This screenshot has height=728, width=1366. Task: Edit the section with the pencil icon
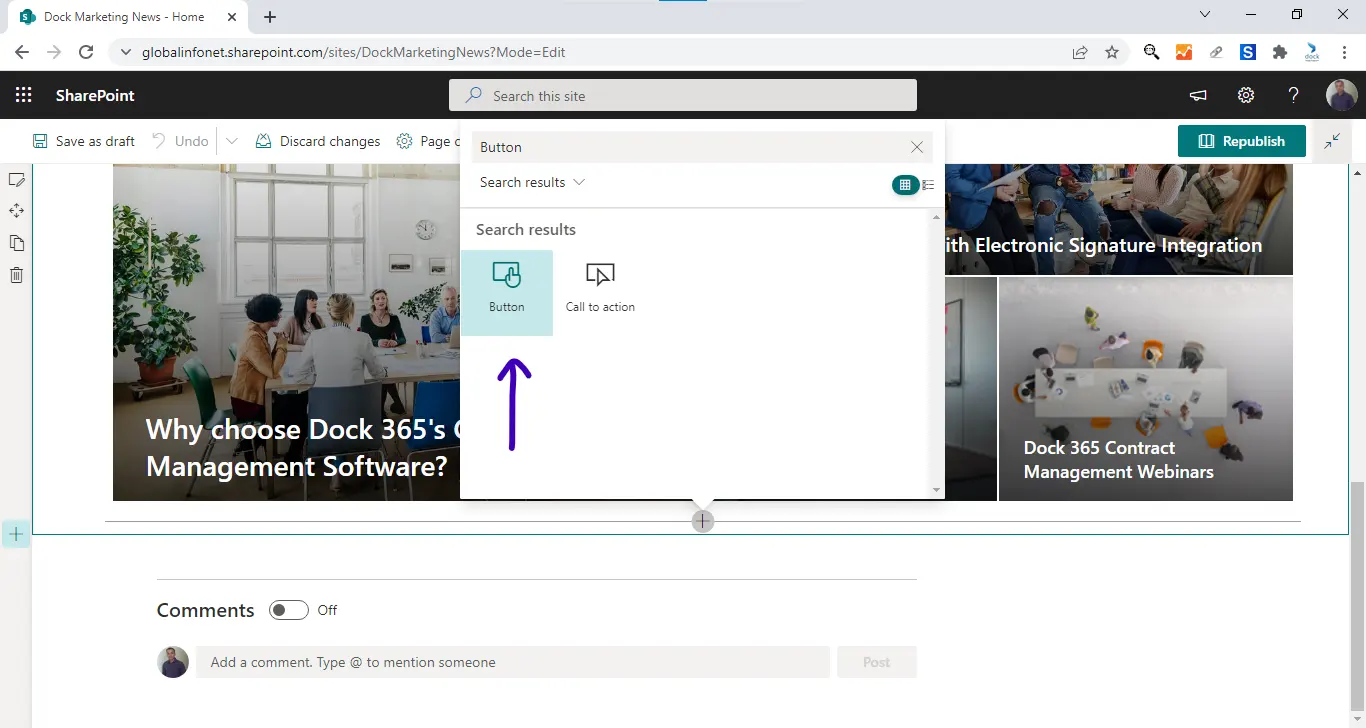pos(16,180)
